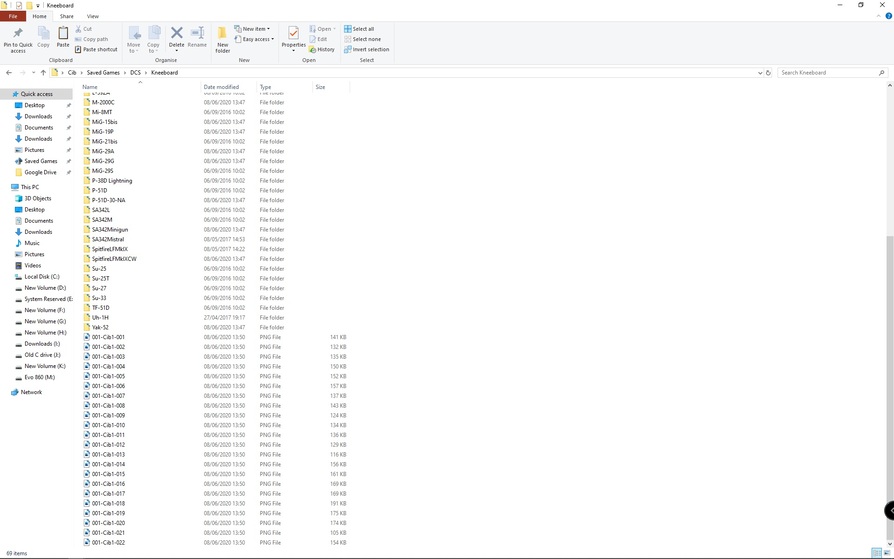The image size is (894, 559).
Task: Click Edit in the Open group
Action: (318, 39)
